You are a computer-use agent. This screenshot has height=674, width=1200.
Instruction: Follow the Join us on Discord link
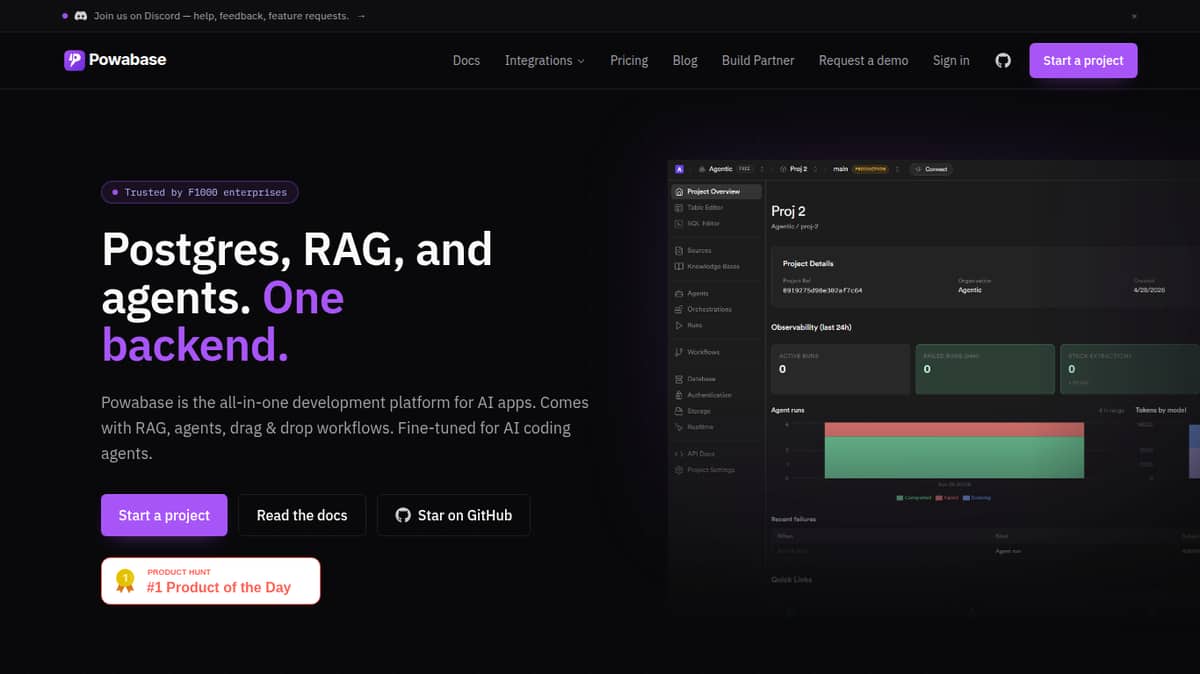[x=229, y=16]
